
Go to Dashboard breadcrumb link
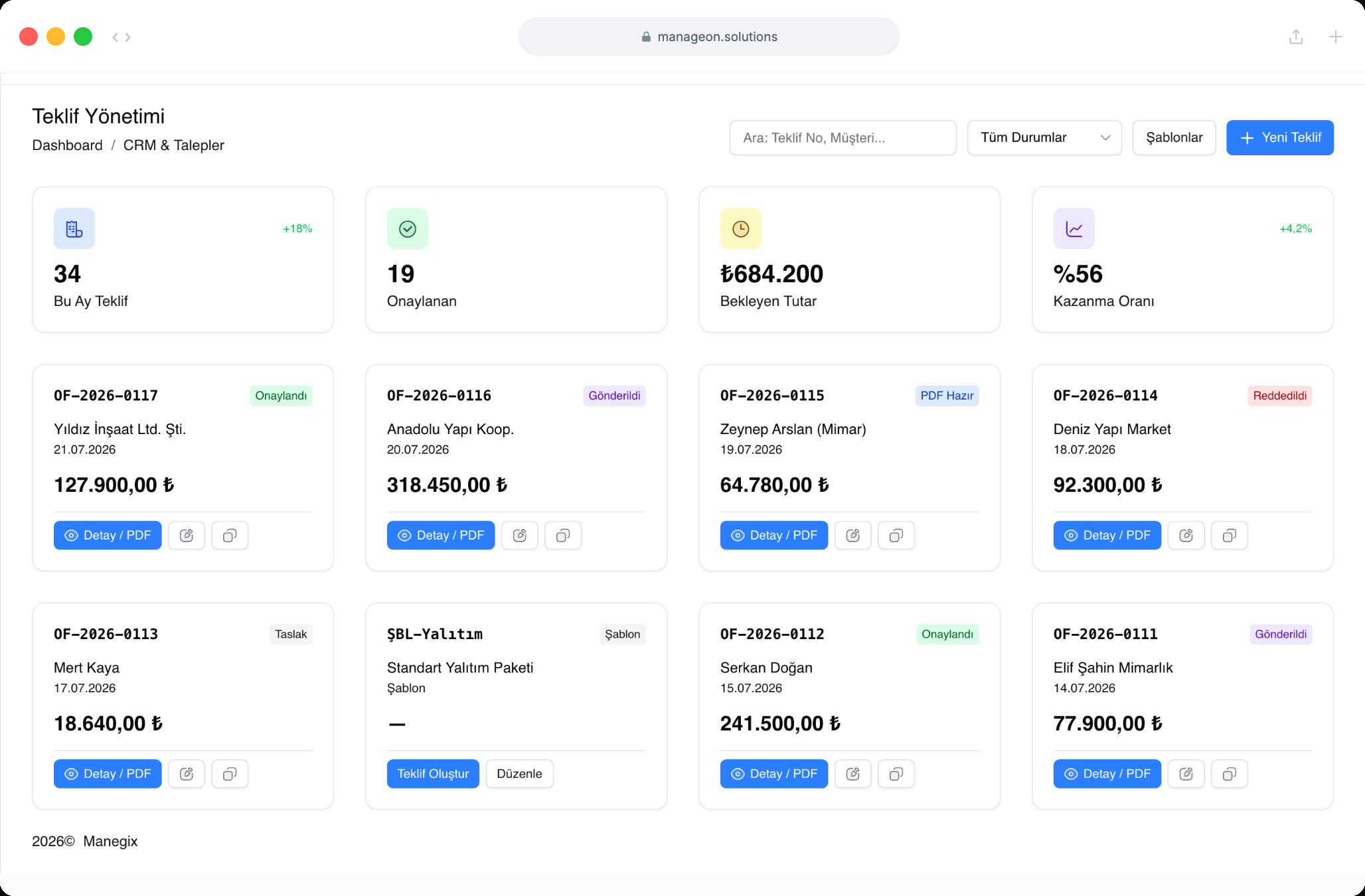pos(68,145)
